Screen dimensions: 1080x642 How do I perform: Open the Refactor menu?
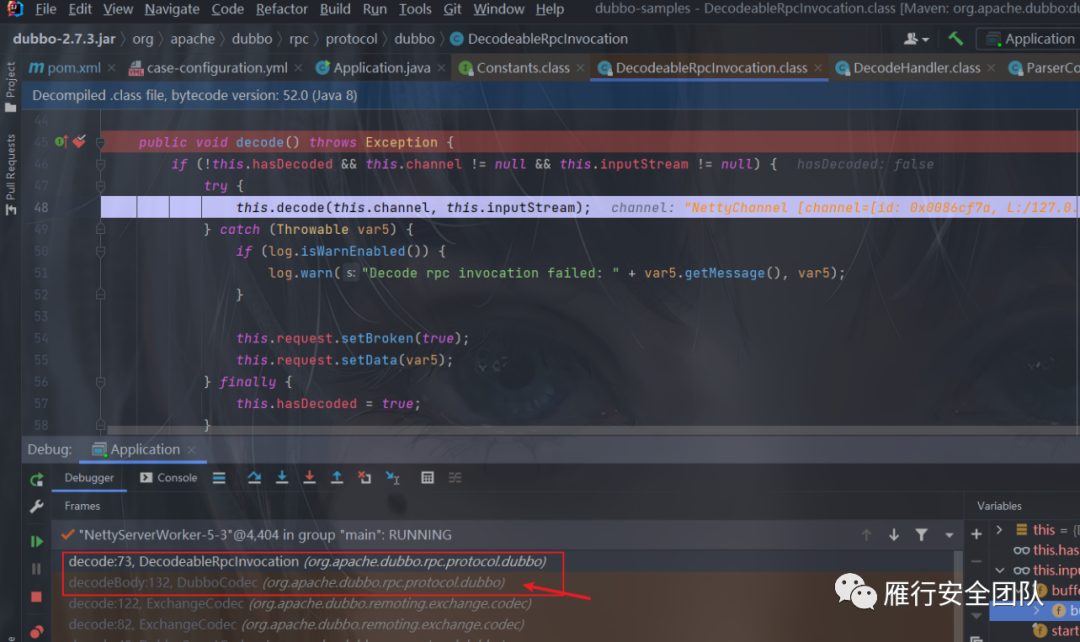coord(282,9)
